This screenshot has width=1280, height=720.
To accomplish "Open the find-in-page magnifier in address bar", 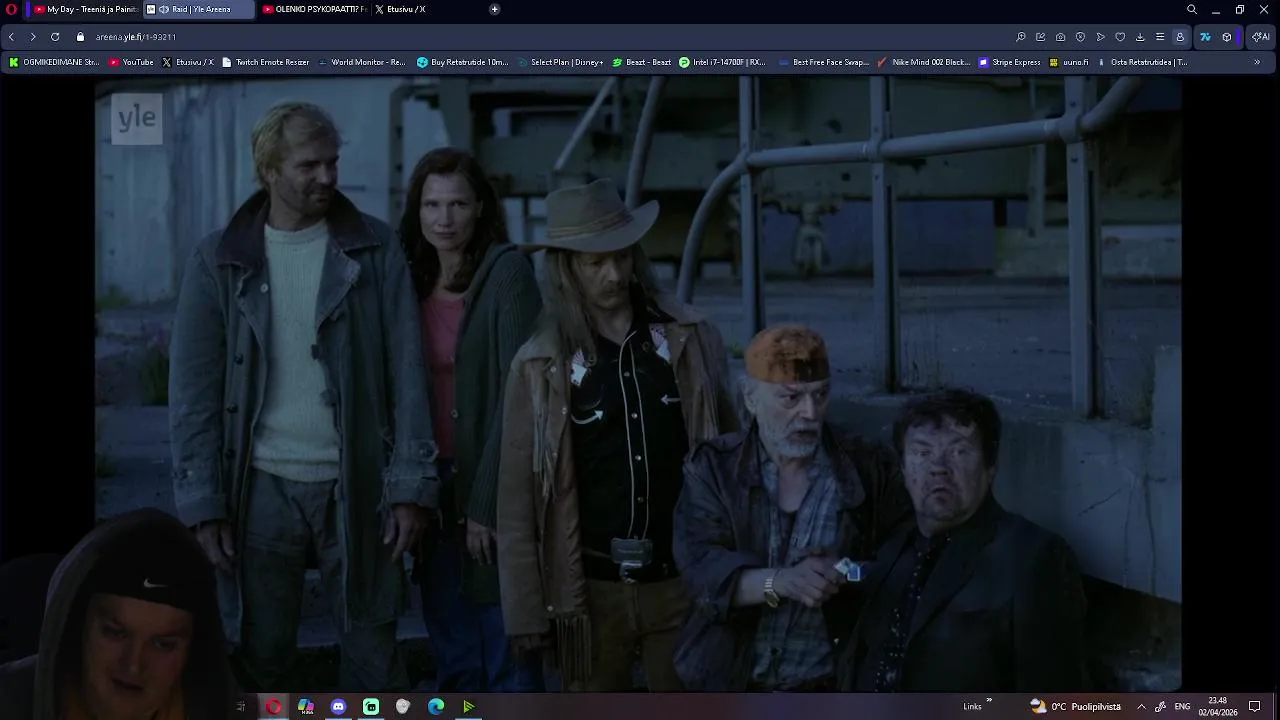I will 1021,37.
